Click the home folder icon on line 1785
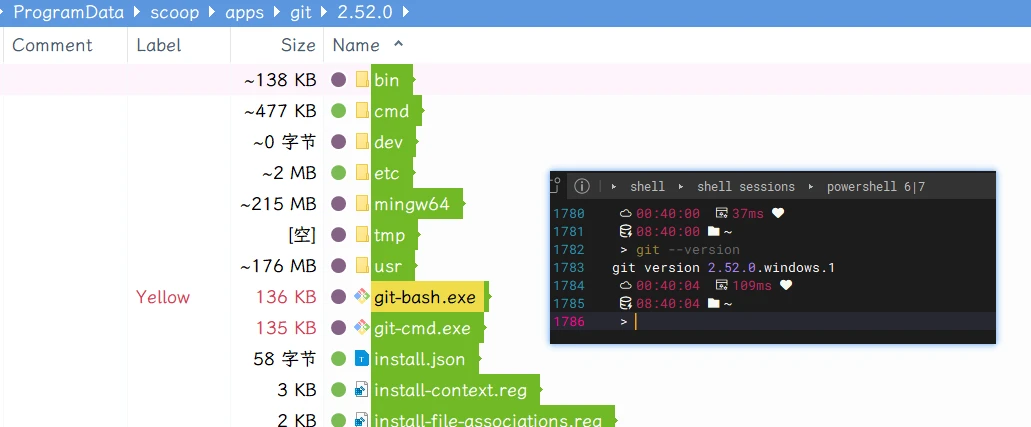The image size is (1031, 427). [x=713, y=303]
